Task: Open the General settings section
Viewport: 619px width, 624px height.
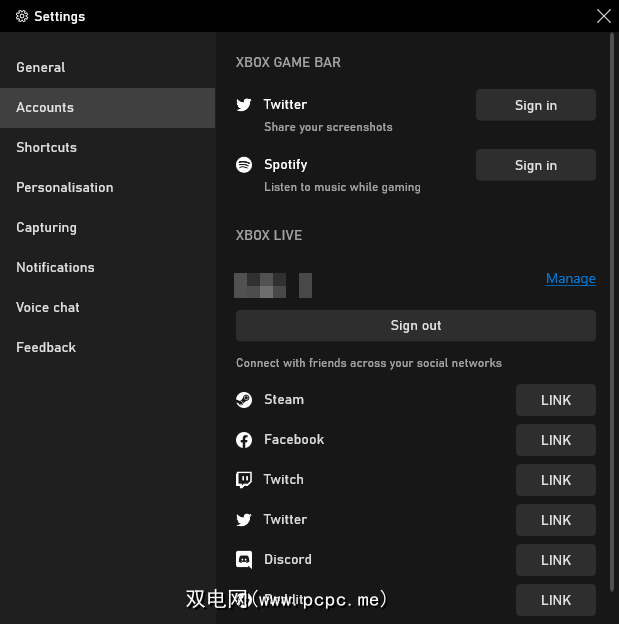Action: click(x=41, y=67)
